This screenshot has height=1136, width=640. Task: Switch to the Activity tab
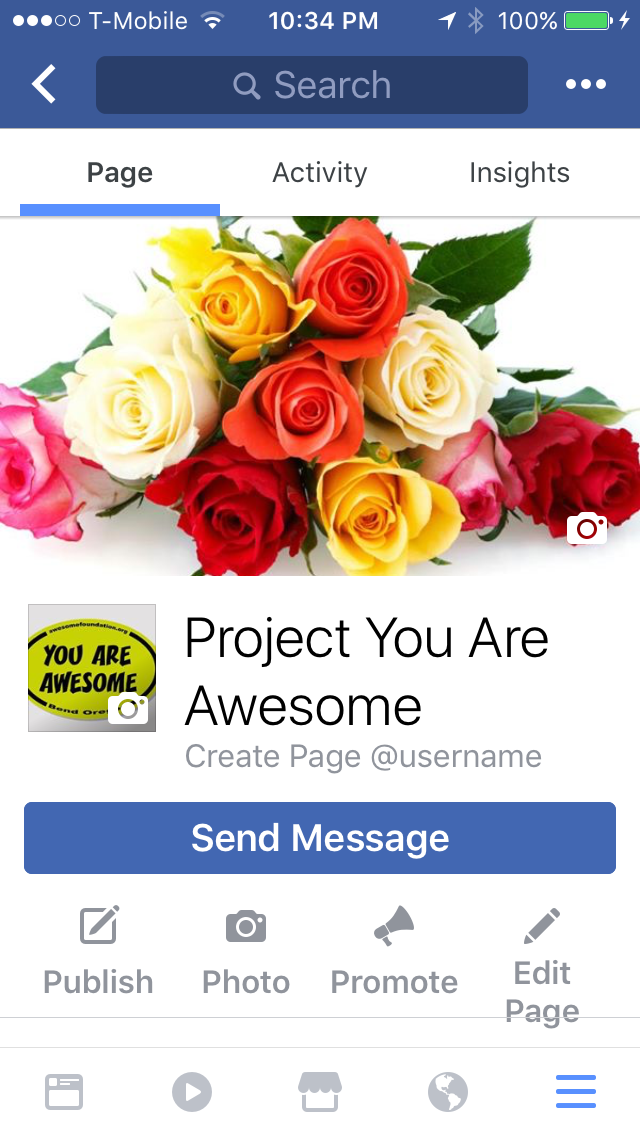[x=320, y=172]
